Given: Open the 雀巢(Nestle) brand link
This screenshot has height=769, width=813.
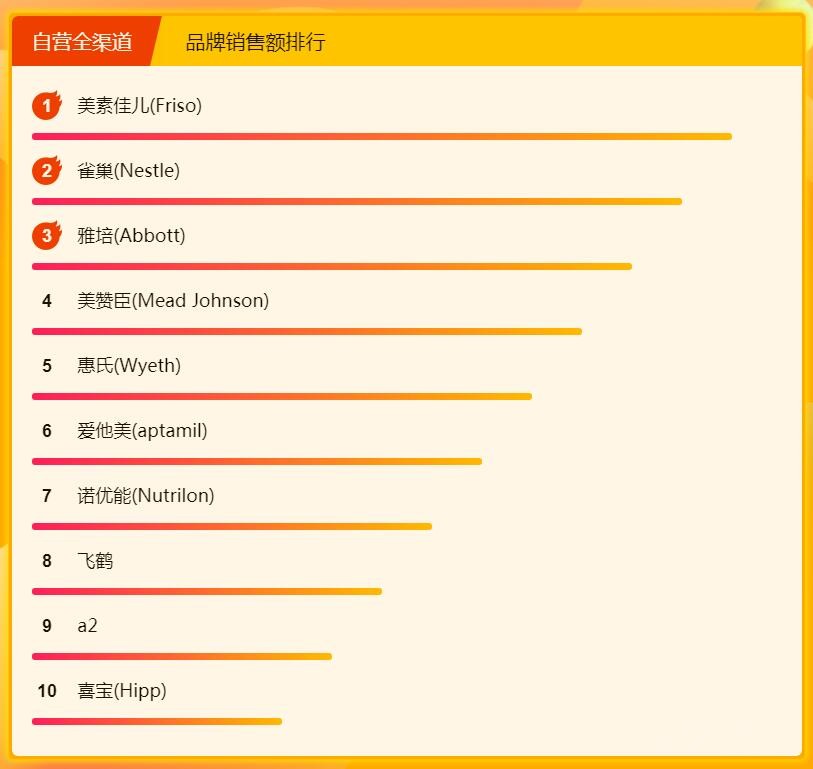Looking at the screenshot, I should 128,171.
